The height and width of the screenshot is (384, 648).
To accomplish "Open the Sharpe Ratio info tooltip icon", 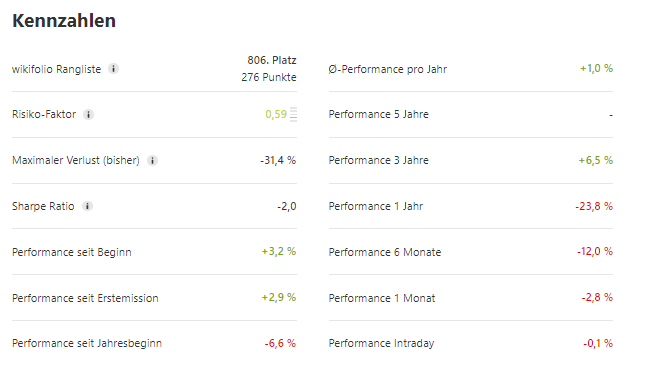I will tap(87, 206).
